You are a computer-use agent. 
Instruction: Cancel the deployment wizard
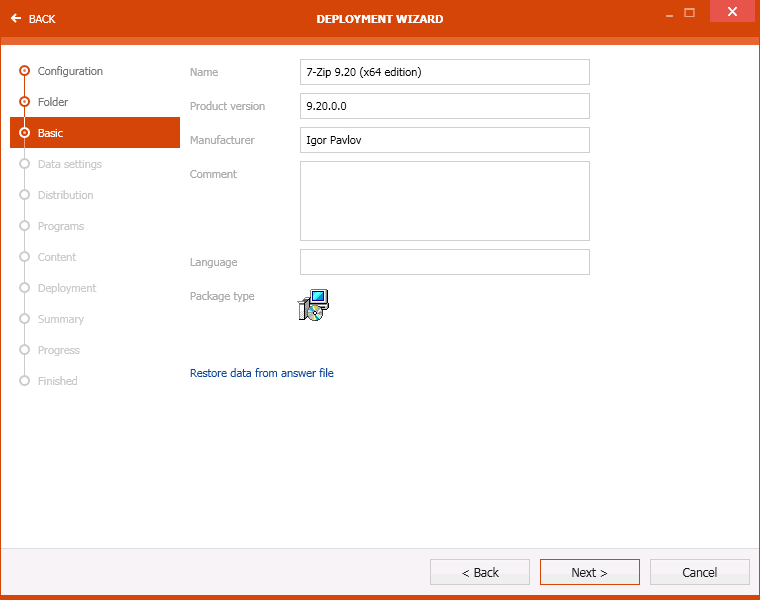(699, 572)
